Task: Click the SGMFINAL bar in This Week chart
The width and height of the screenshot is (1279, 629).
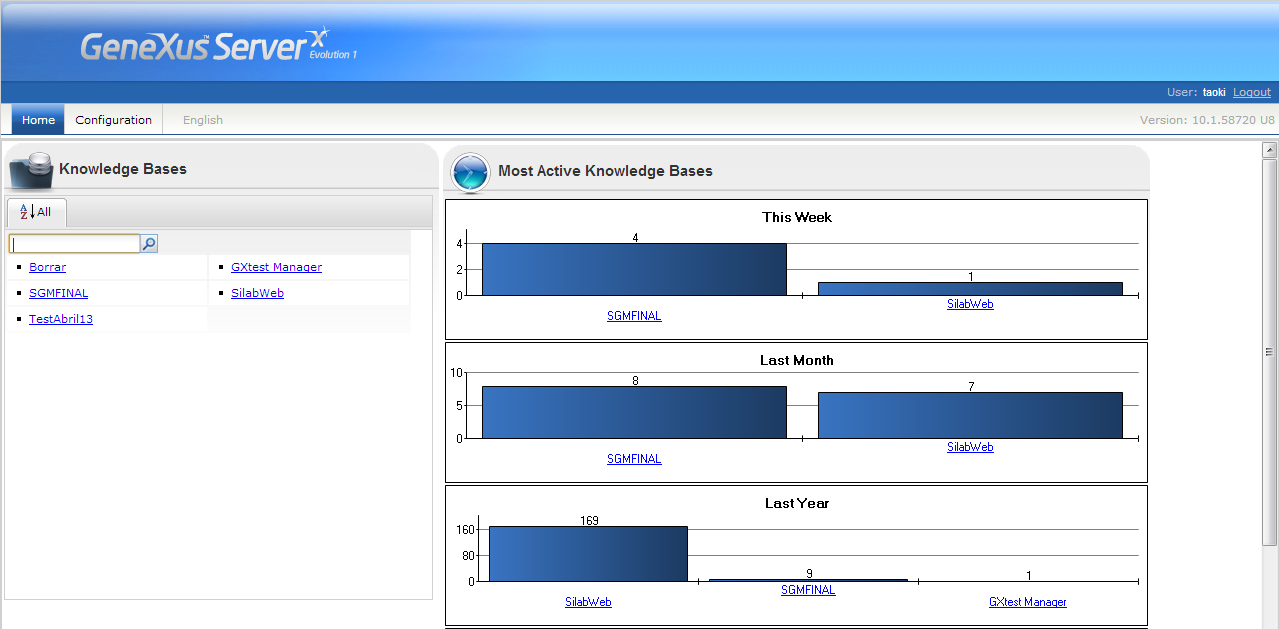Action: [634, 269]
